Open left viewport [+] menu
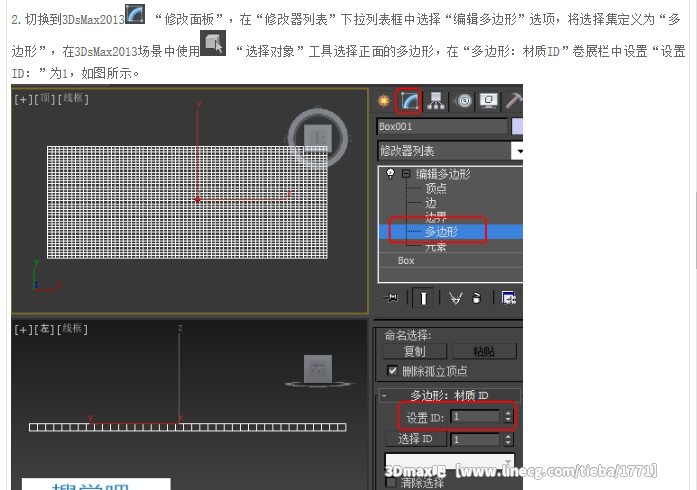Screen dimensions: 697x490 tap(23, 329)
